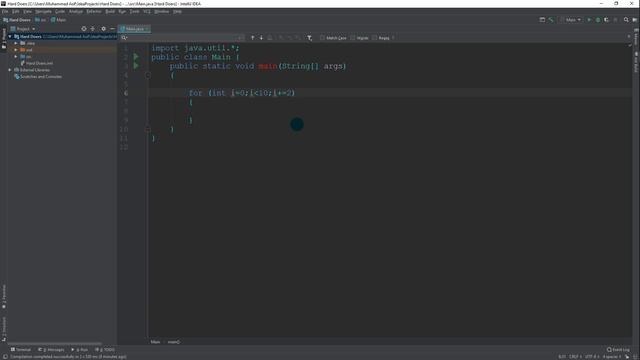Viewport: 640px width, 360px height.
Task: Open the Build menu
Action: (110, 11)
